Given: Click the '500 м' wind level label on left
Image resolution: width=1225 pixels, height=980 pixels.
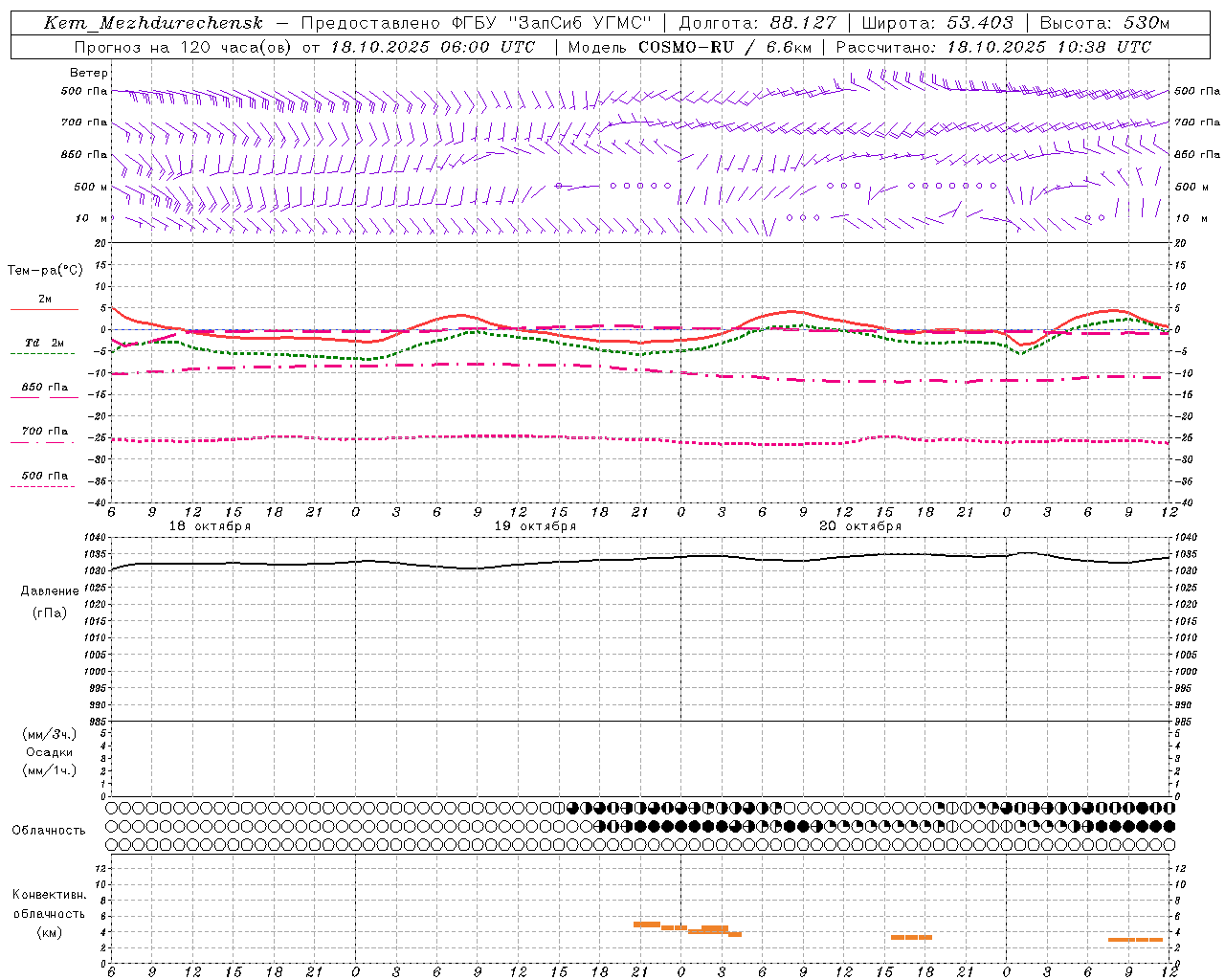Looking at the screenshot, I should 91,187.
